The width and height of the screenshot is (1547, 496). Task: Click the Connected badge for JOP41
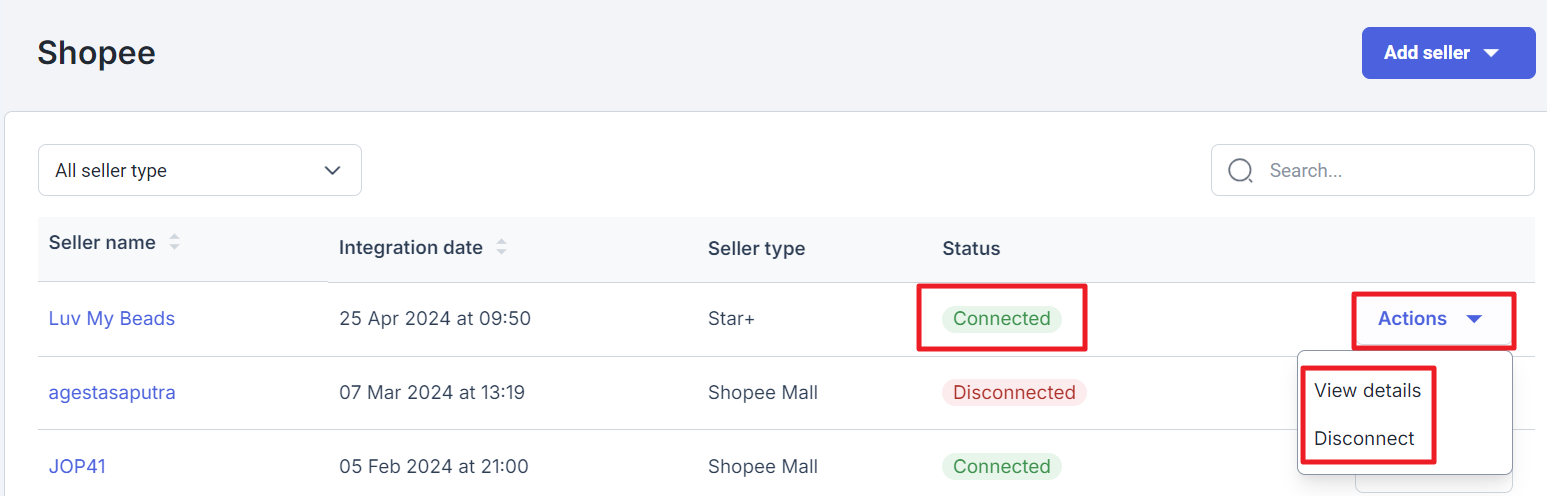pos(1002,467)
